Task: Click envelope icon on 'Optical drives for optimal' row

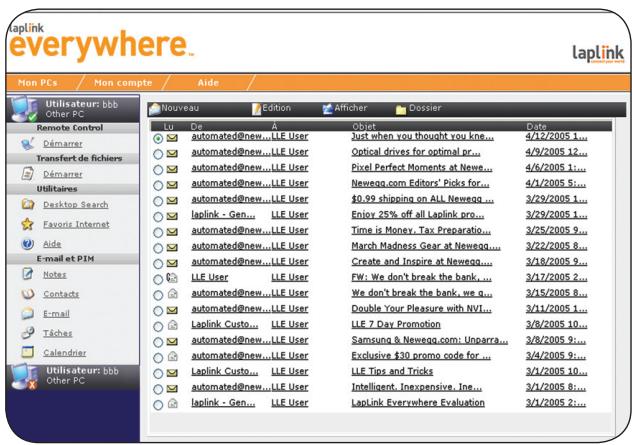Action: tap(172, 154)
